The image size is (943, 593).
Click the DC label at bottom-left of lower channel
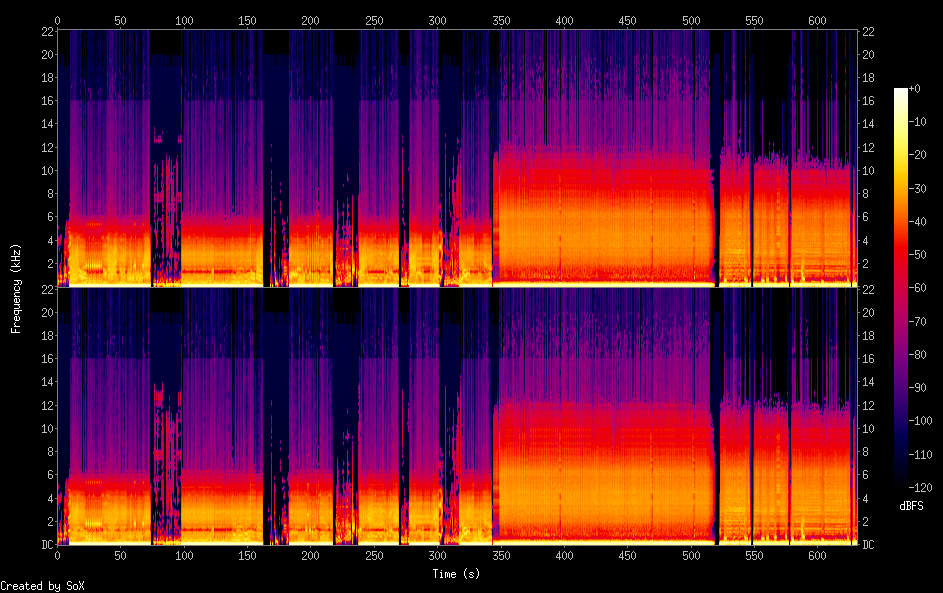tap(46, 545)
